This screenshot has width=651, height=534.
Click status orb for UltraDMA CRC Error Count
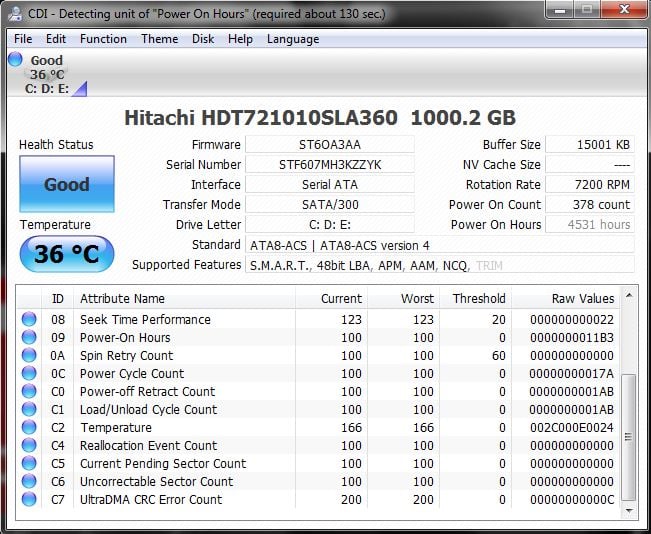coord(29,499)
